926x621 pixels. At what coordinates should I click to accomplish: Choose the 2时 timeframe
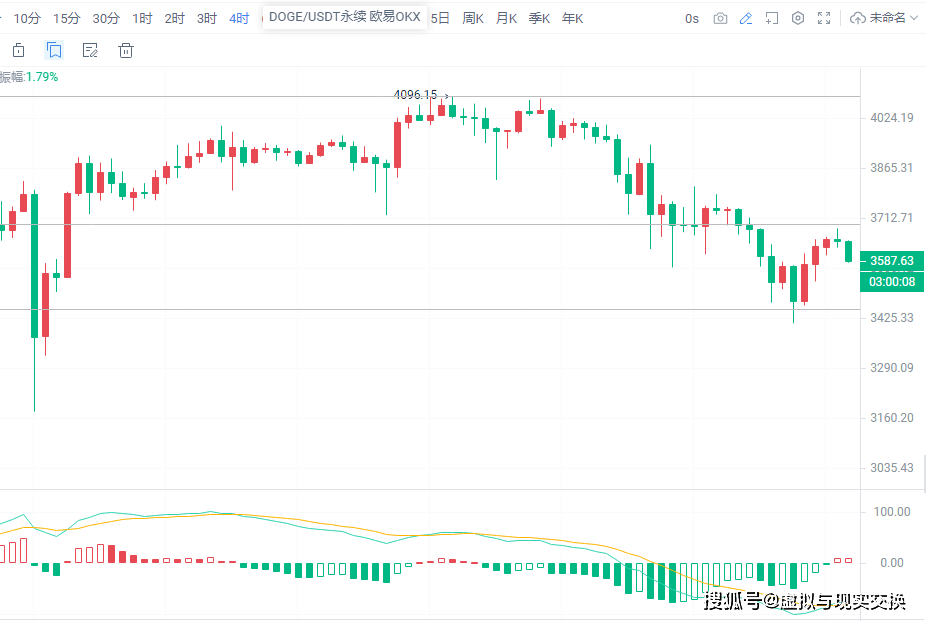pos(175,18)
